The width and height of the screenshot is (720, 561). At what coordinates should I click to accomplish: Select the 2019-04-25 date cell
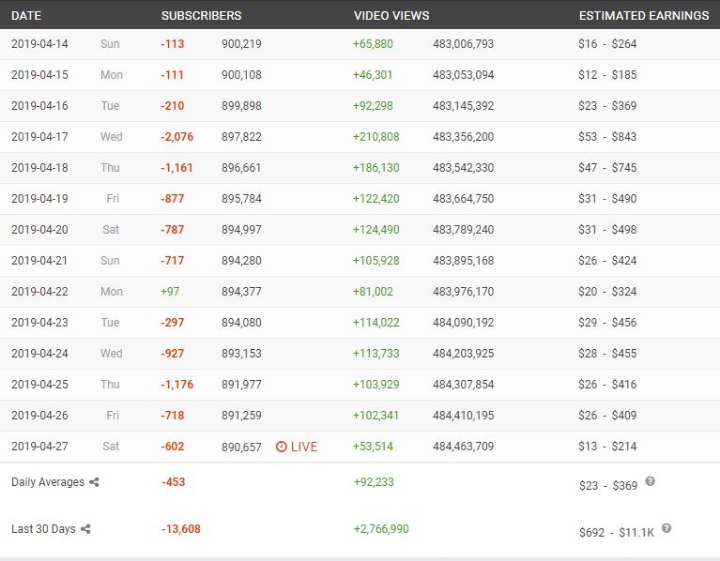40,385
